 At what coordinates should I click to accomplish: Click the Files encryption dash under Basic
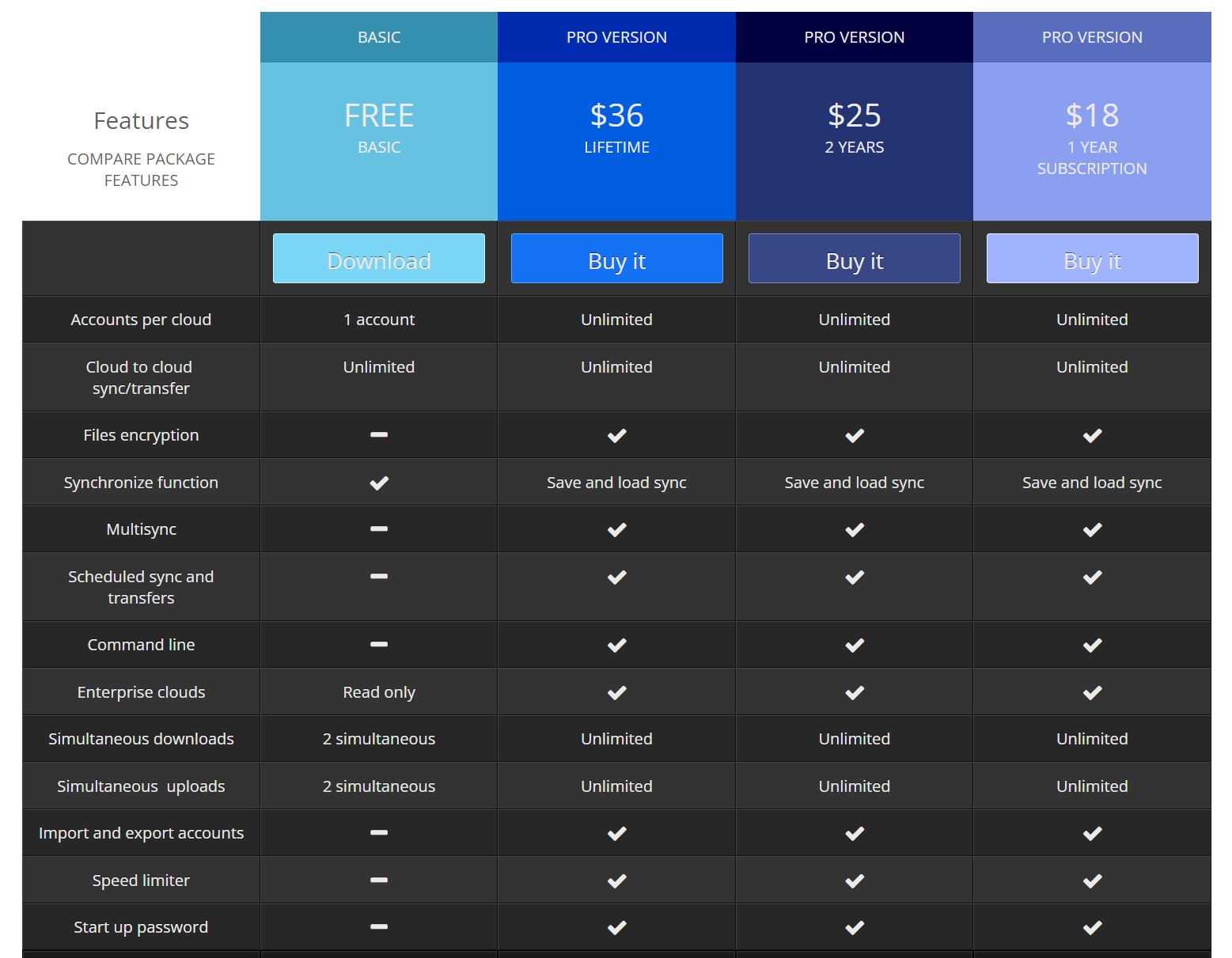point(379,434)
